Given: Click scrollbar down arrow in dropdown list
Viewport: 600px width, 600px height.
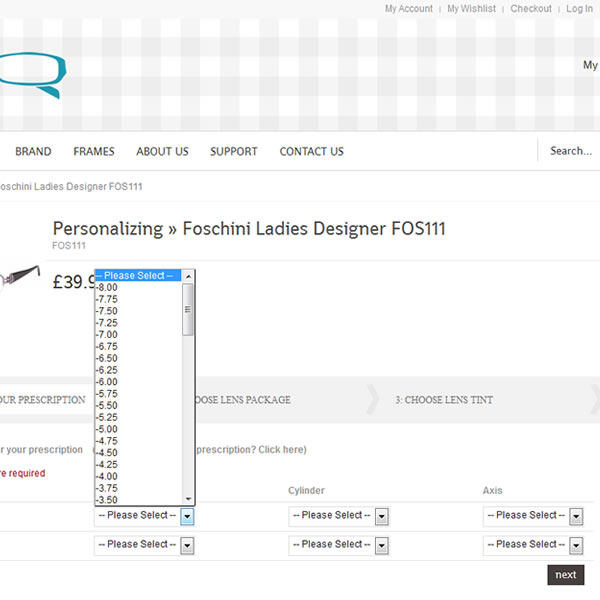Looking at the screenshot, I should pos(188,499).
